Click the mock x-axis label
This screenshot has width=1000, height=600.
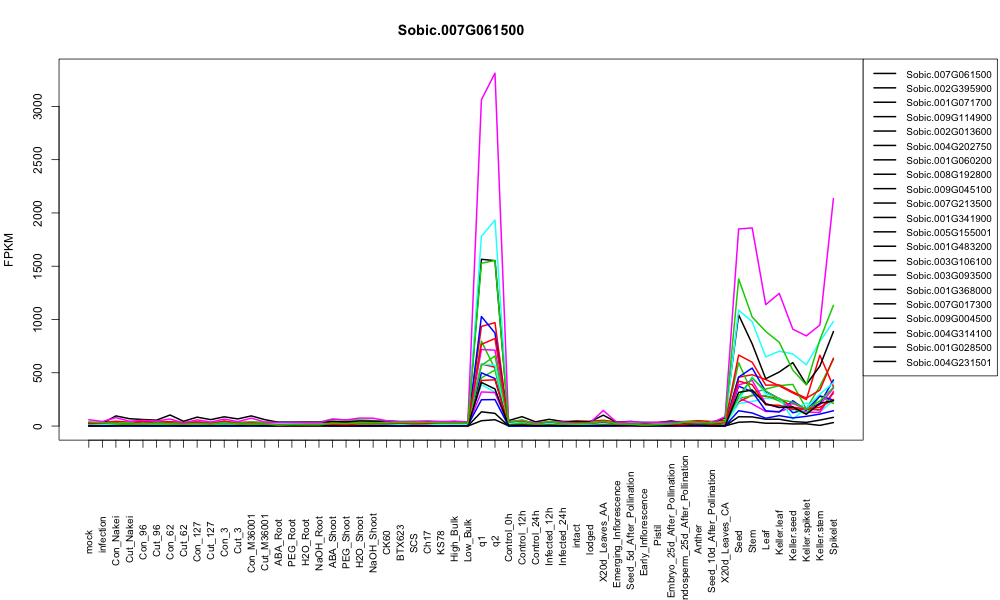tap(89, 541)
